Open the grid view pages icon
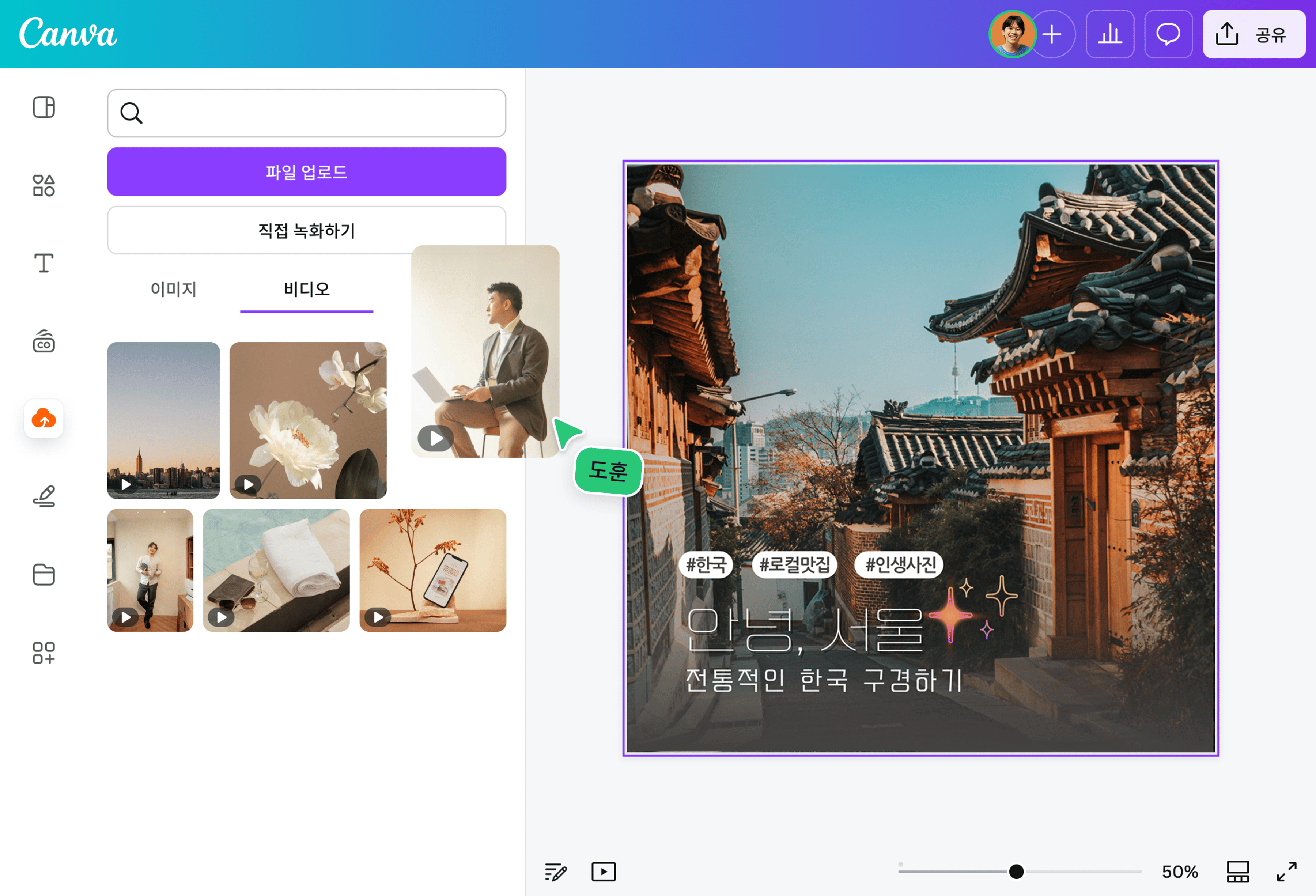Viewport: 1316px width, 896px height. click(1238, 872)
